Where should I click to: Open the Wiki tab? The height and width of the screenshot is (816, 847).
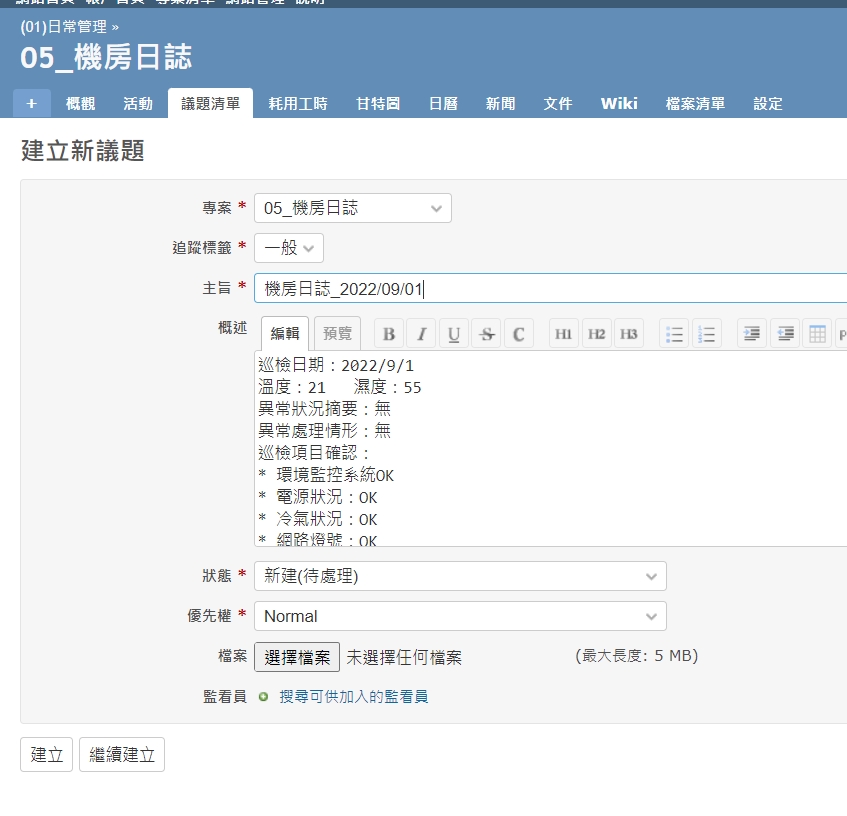coord(619,104)
